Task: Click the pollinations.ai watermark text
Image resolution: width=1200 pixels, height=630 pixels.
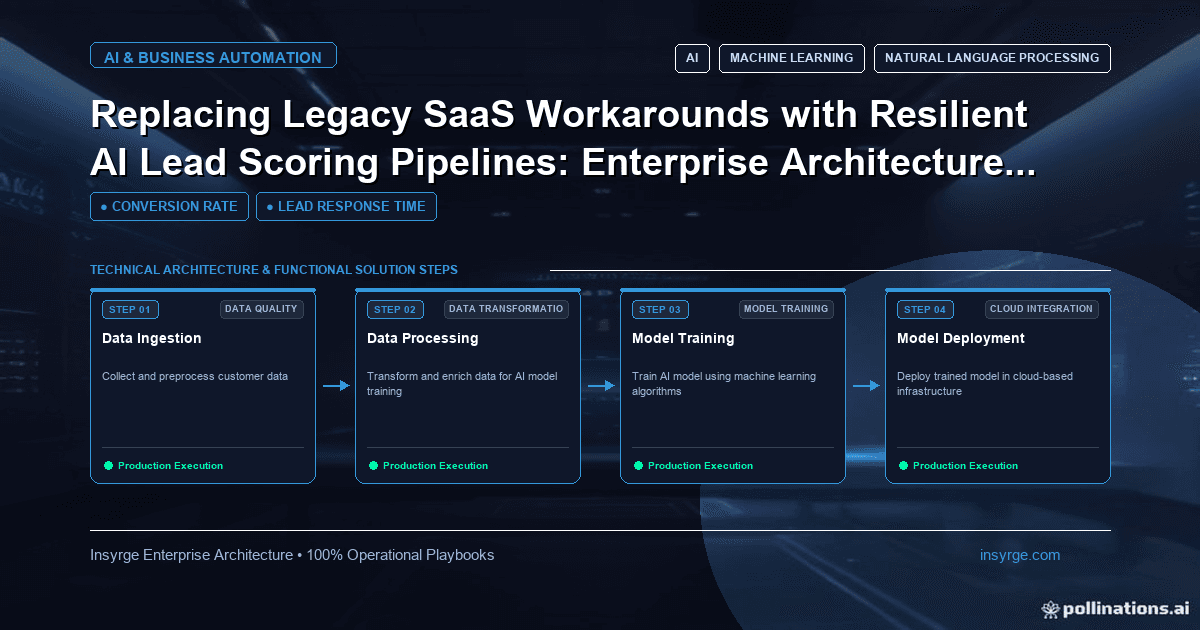Action: (1126, 608)
